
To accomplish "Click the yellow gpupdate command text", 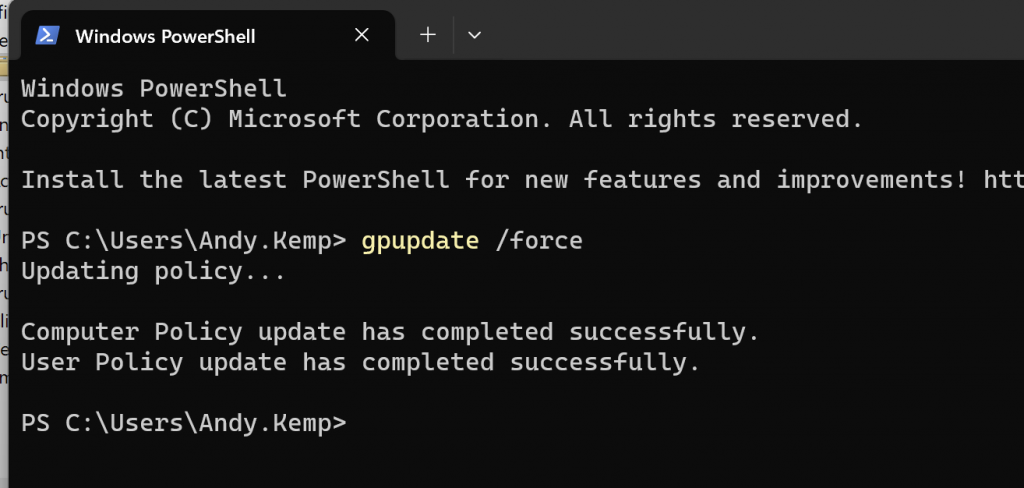I will pyautogui.click(x=420, y=241).
